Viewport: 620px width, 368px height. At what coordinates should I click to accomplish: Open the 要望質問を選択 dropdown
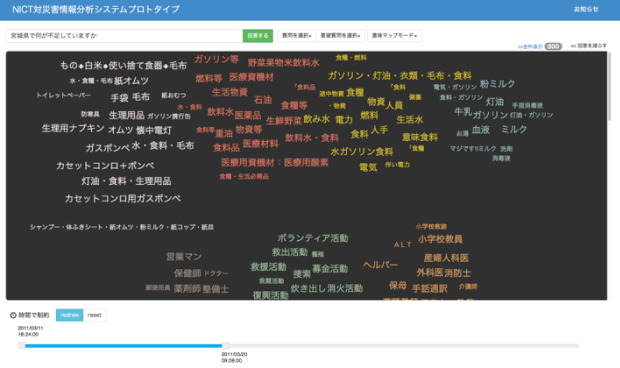340,36
